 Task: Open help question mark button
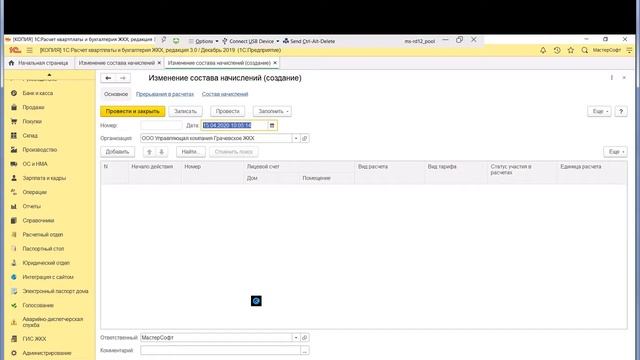[x=621, y=111]
